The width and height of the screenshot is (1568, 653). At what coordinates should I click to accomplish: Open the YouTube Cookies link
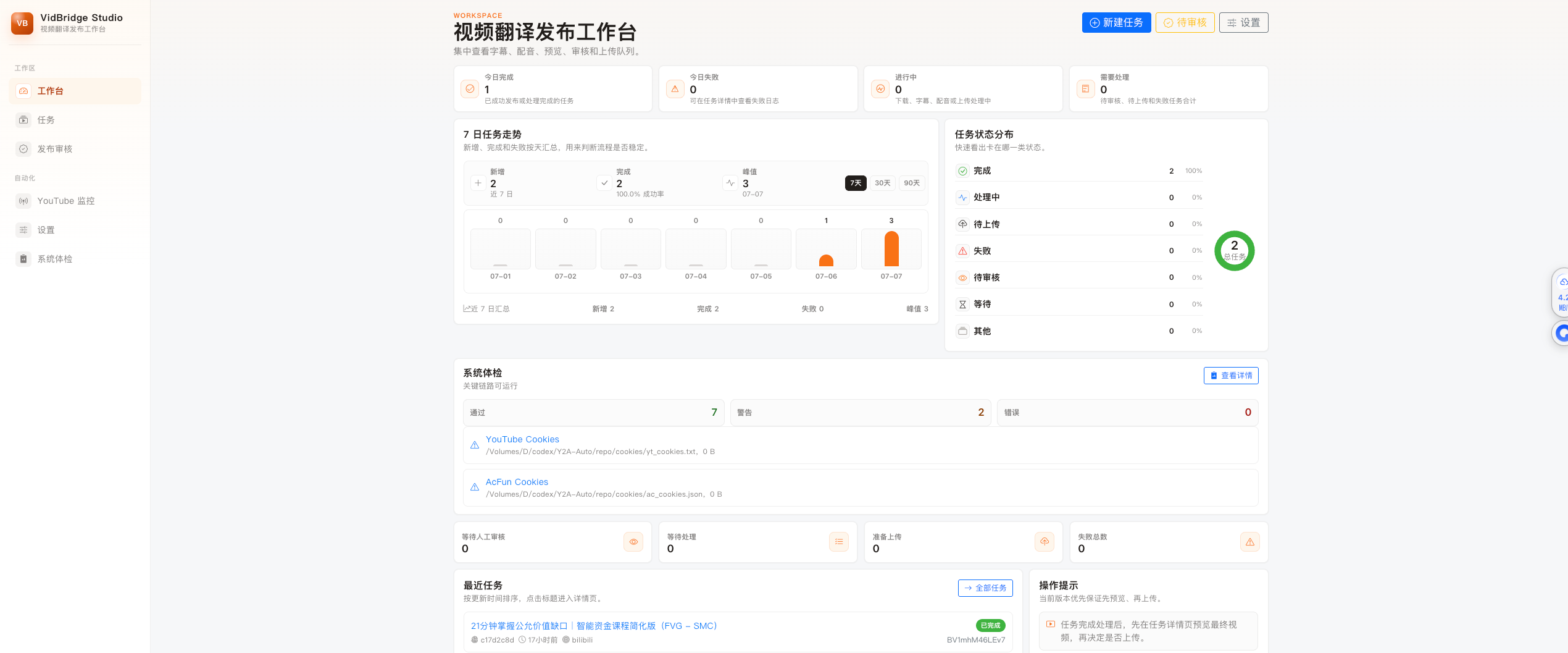[x=522, y=439]
